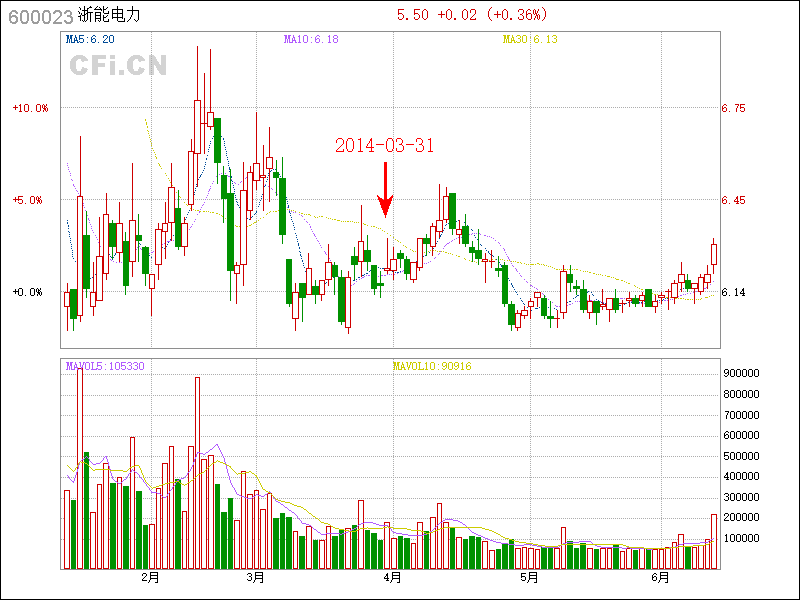The image size is (800, 600).
Task: Select the MA10:6.18 indicator label
Action: (311, 40)
